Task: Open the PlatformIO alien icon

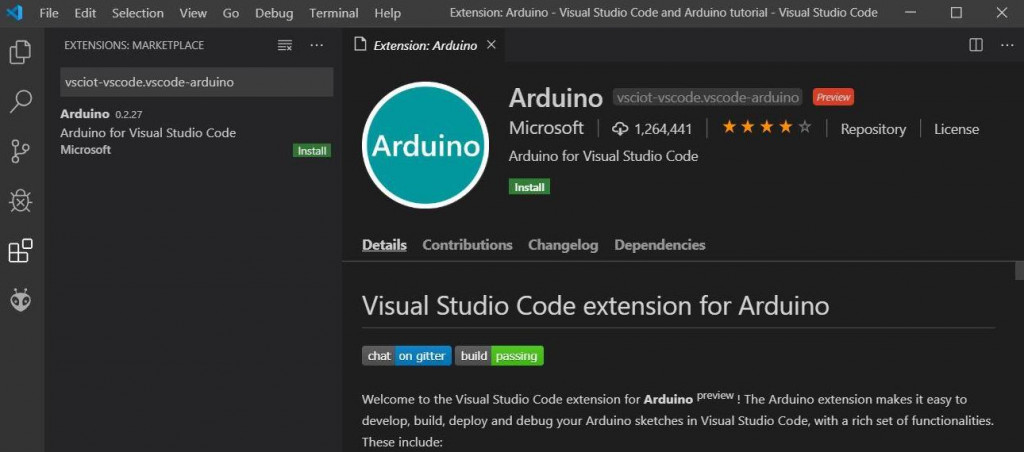Action: pos(20,300)
